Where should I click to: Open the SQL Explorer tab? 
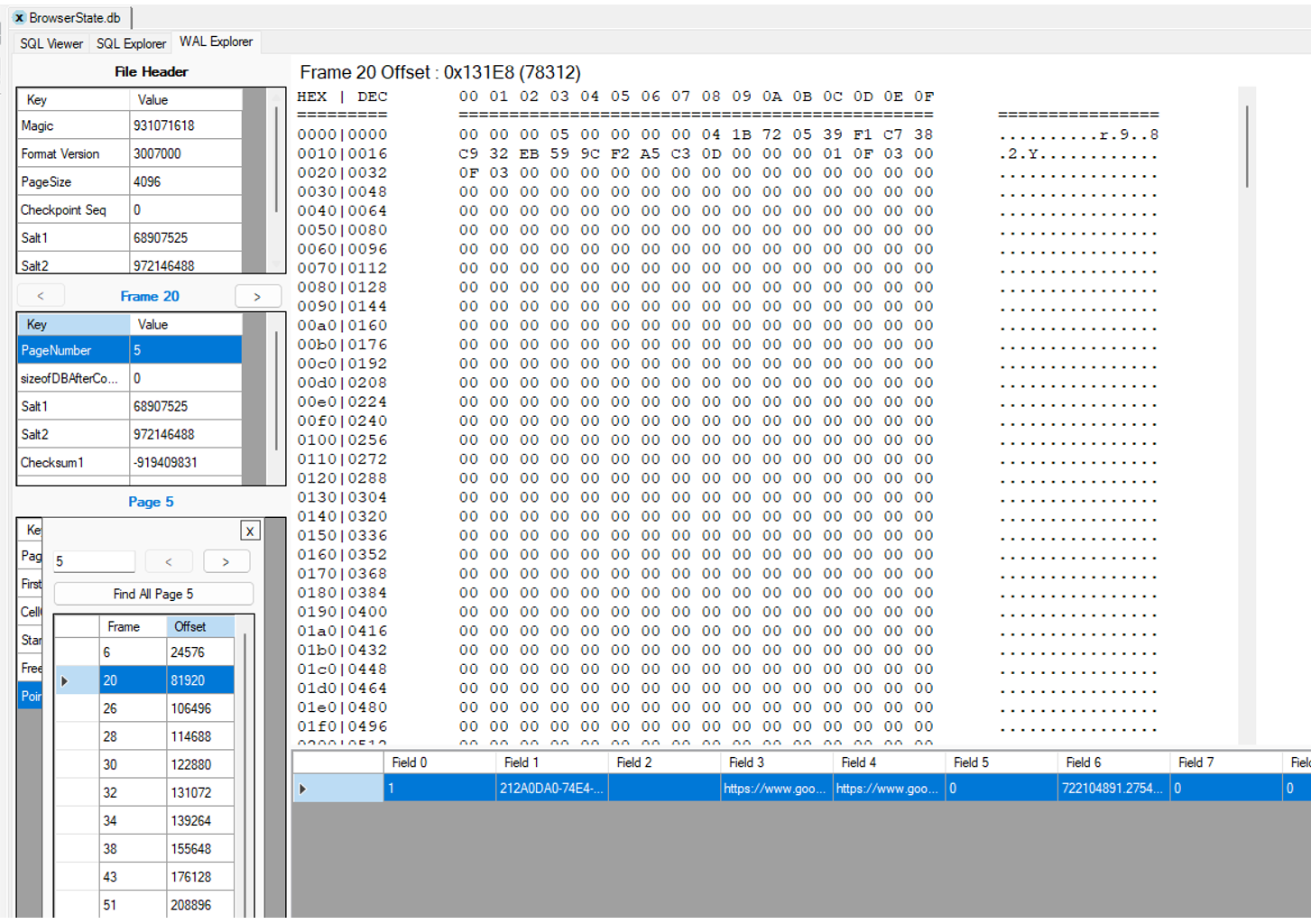pyautogui.click(x=131, y=43)
